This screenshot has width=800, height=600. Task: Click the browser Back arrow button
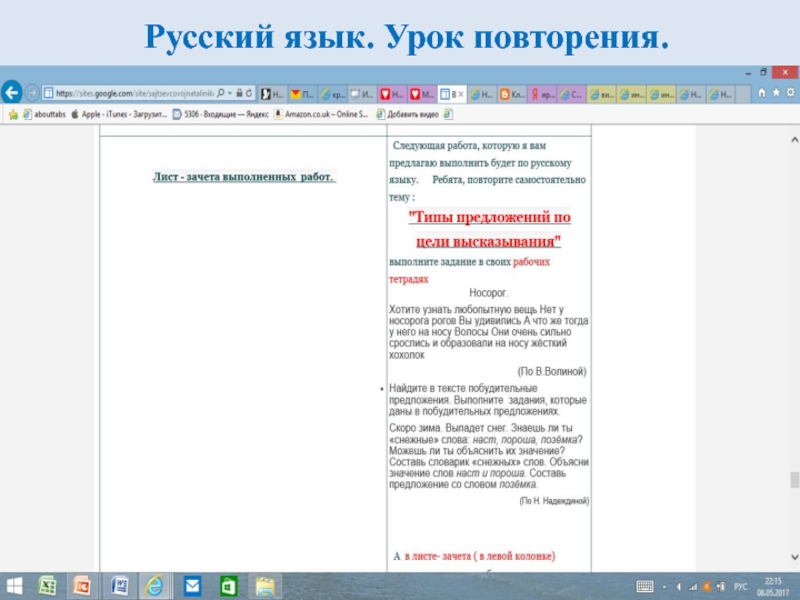(11, 92)
